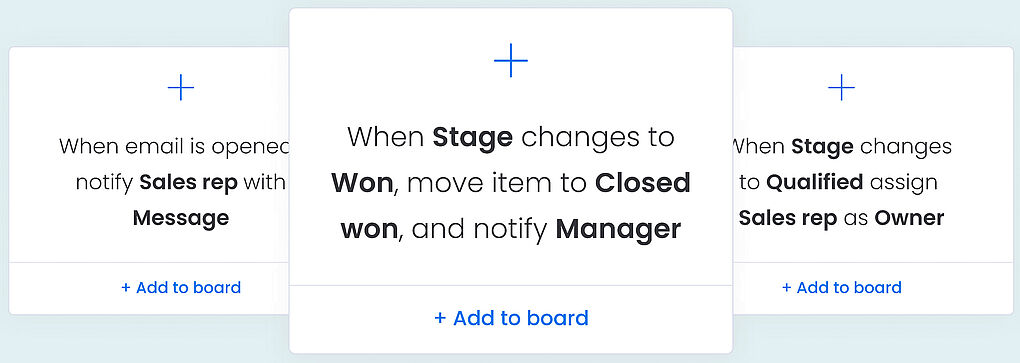1020x363 pixels.
Task: Select the Manager recipient field
Action: click(x=618, y=230)
